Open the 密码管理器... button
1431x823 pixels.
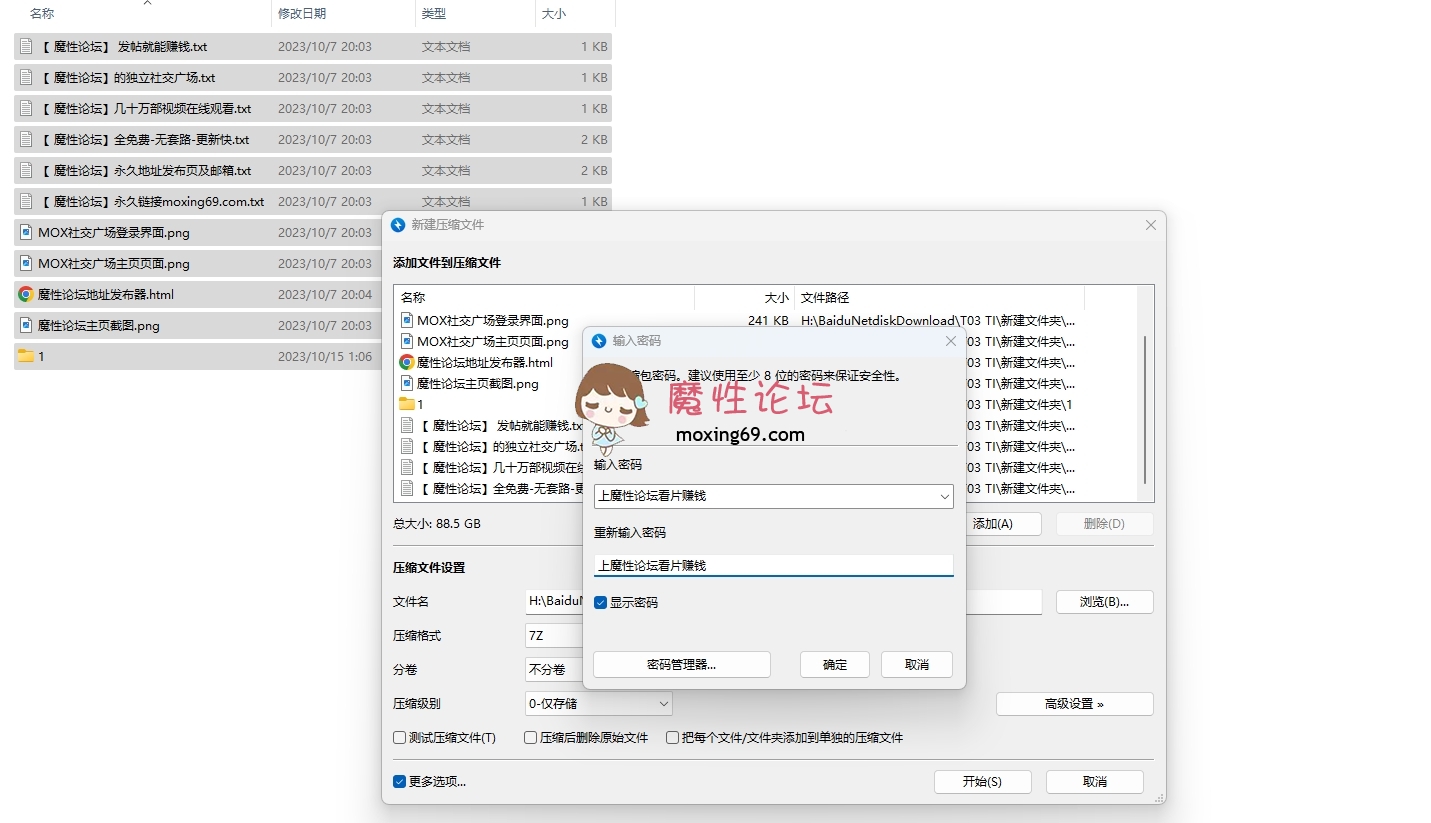(681, 665)
